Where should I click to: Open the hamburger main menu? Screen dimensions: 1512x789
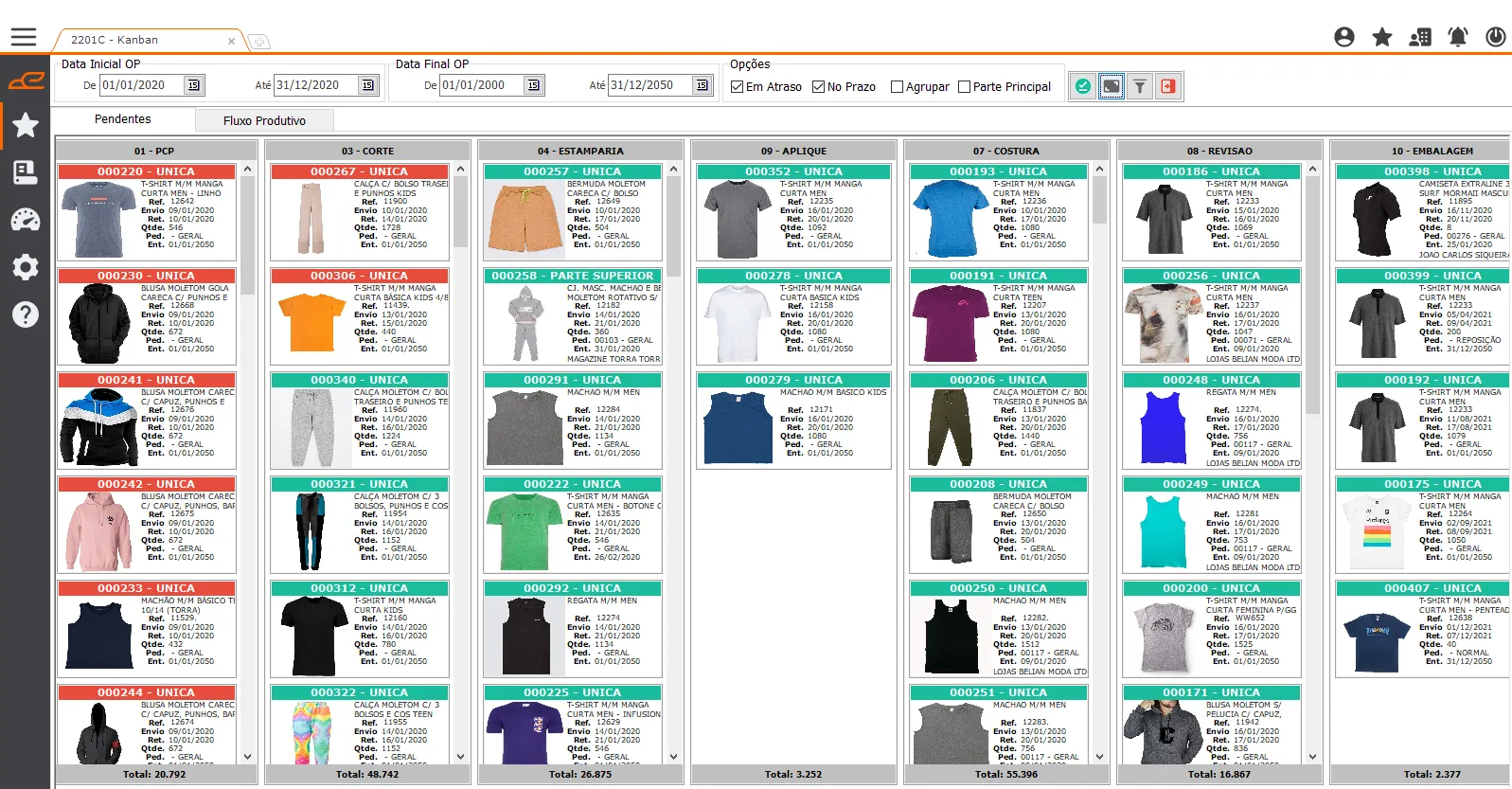[x=24, y=37]
